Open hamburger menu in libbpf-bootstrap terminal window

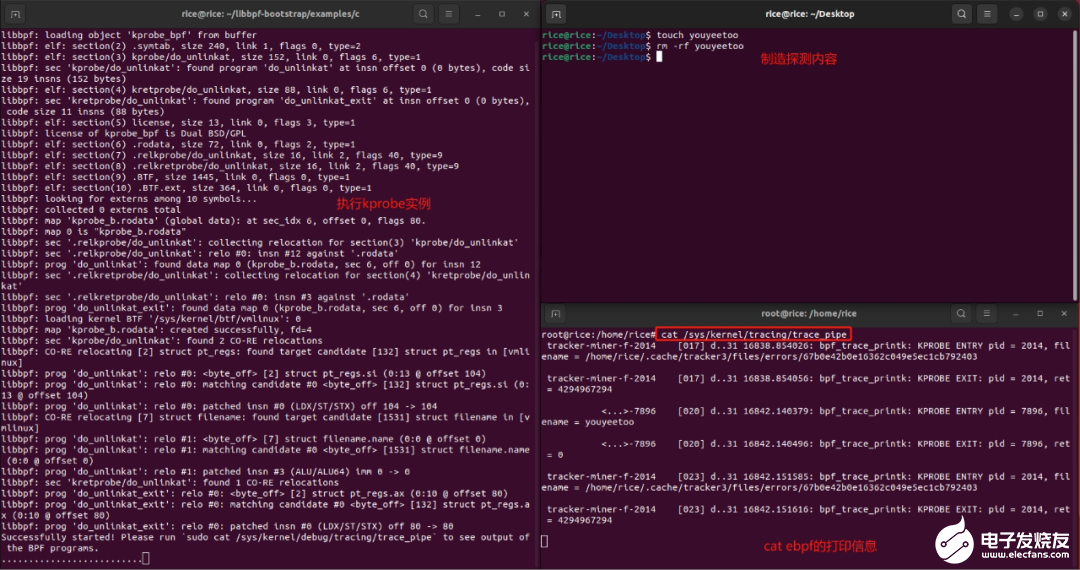(449, 14)
